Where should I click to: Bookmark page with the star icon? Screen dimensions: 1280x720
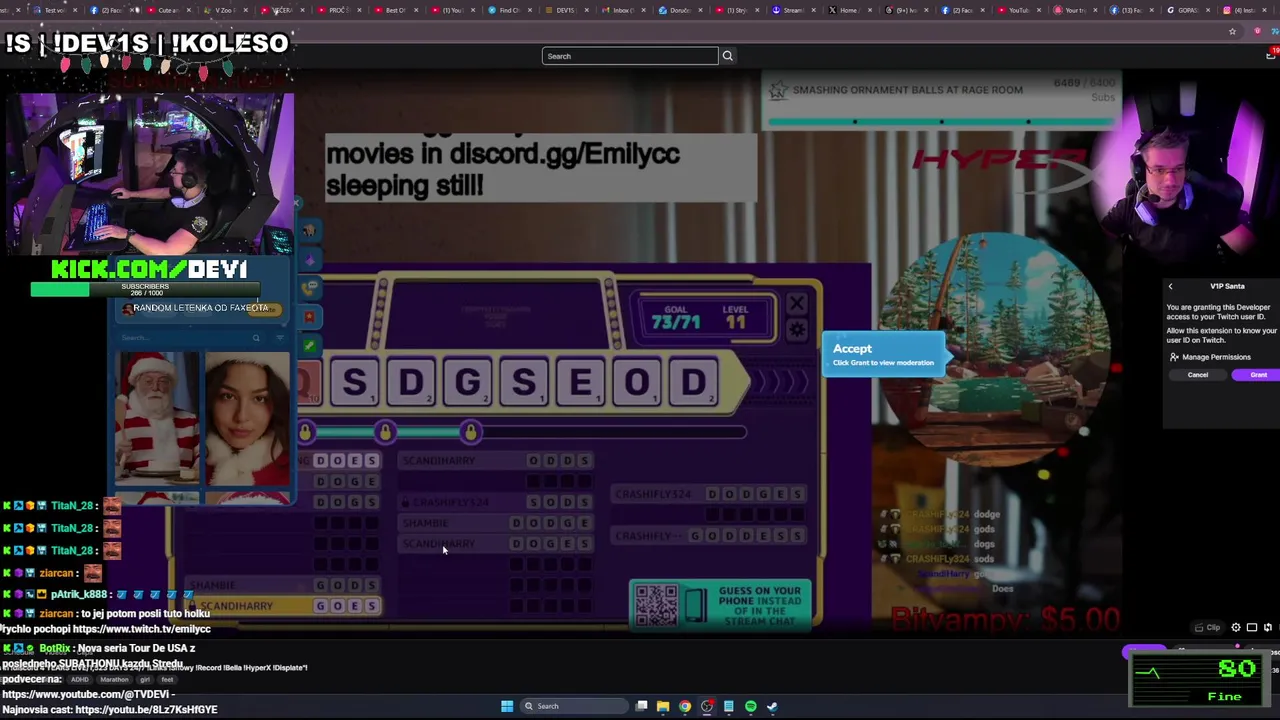[x=1232, y=32]
